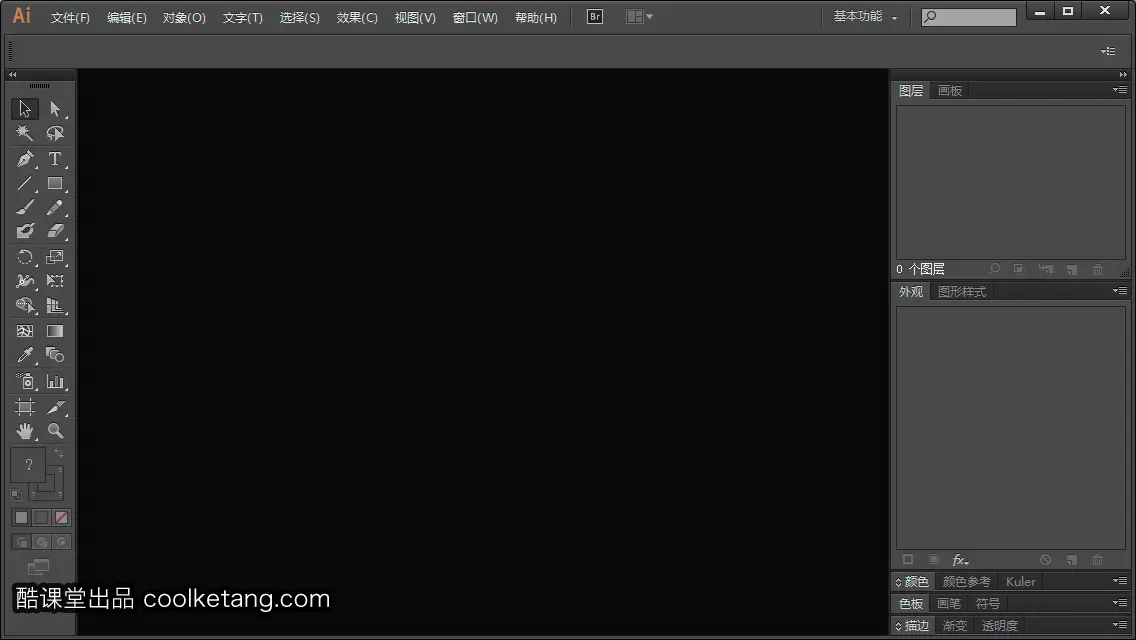Image resolution: width=1136 pixels, height=640 pixels.
Task: Open the 选择(S) menu
Action: click(300, 17)
